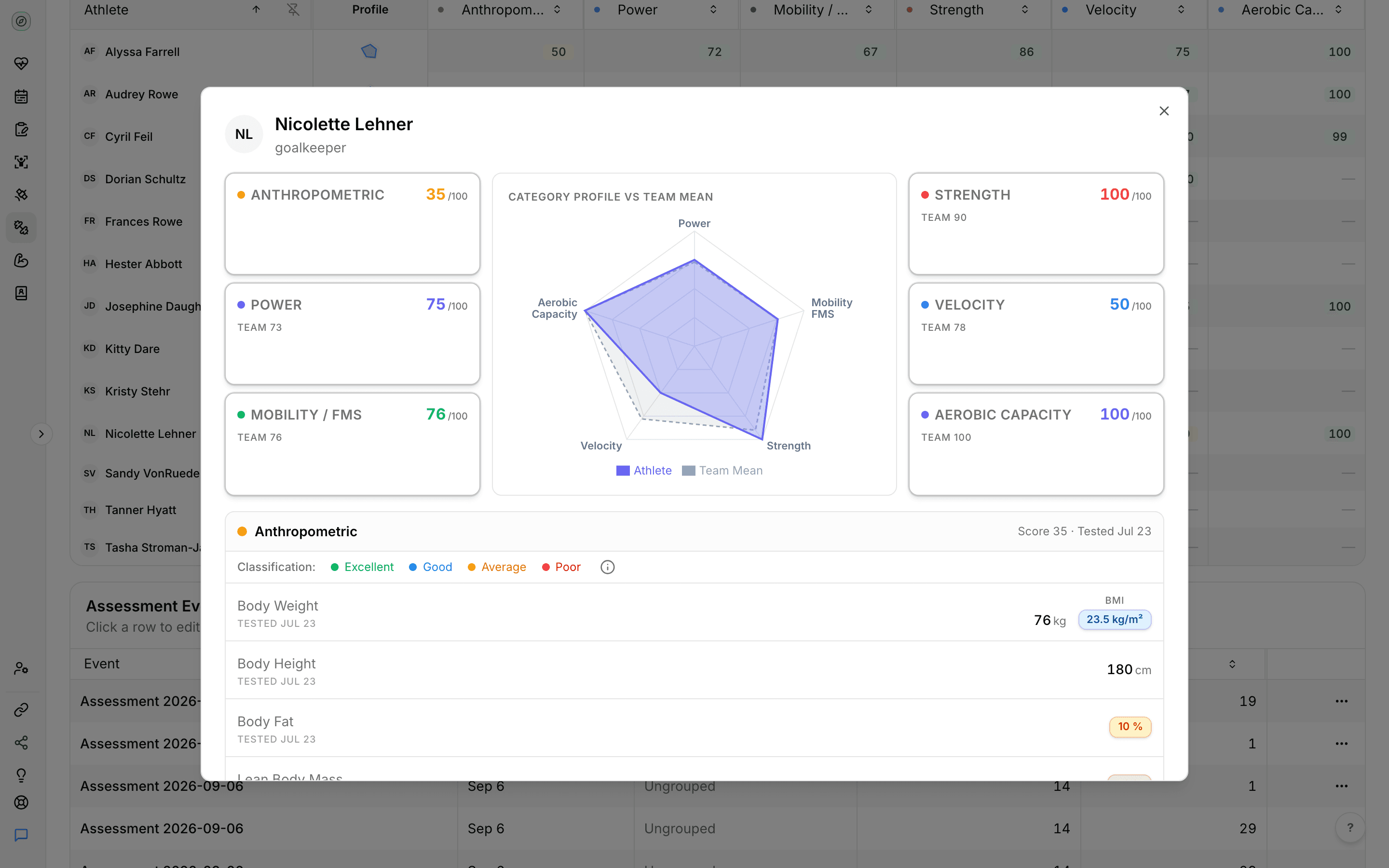Open options menu for the 19-count assessment row

(x=1341, y=701)
